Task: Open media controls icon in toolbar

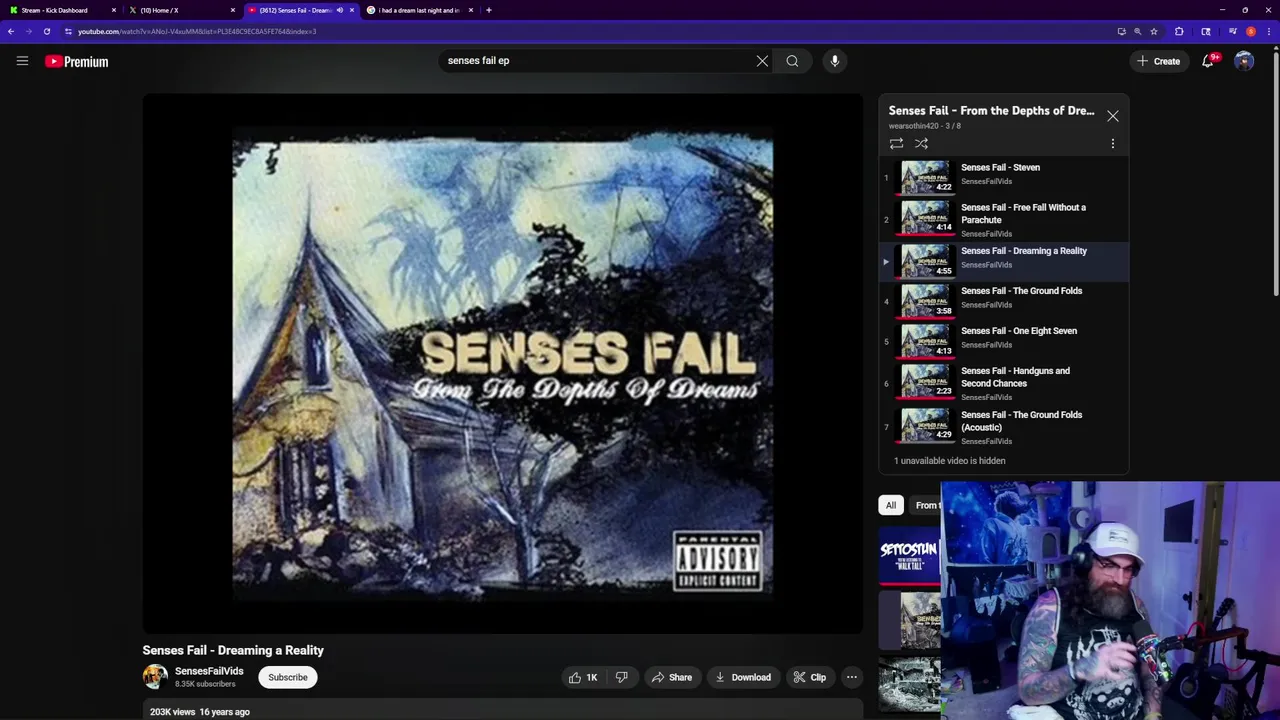Action: [x=1233, y=31]
